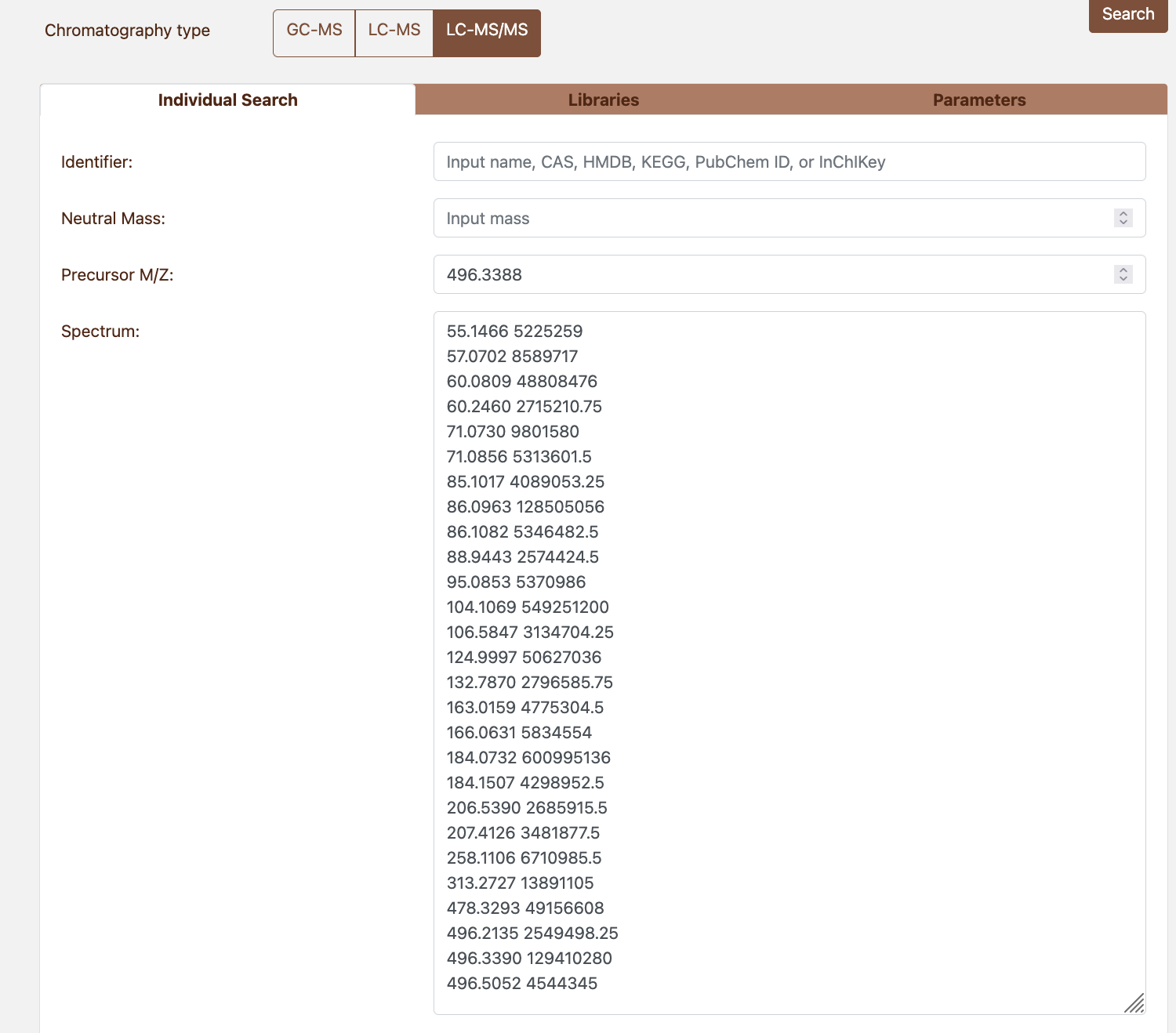This screenshot has width=1176, height=1033.
Task: Switch to LC-MS chromatography mode
Action: coord(394,31)
